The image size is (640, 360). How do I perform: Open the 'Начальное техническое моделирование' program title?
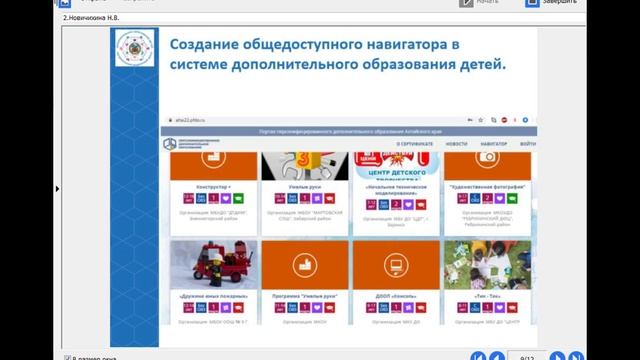pos(396,190)
